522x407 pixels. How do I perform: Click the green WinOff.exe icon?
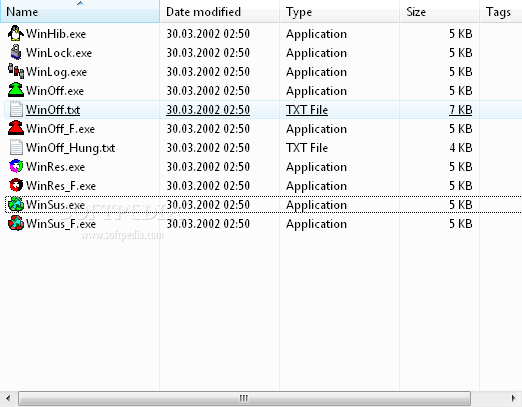16,90
